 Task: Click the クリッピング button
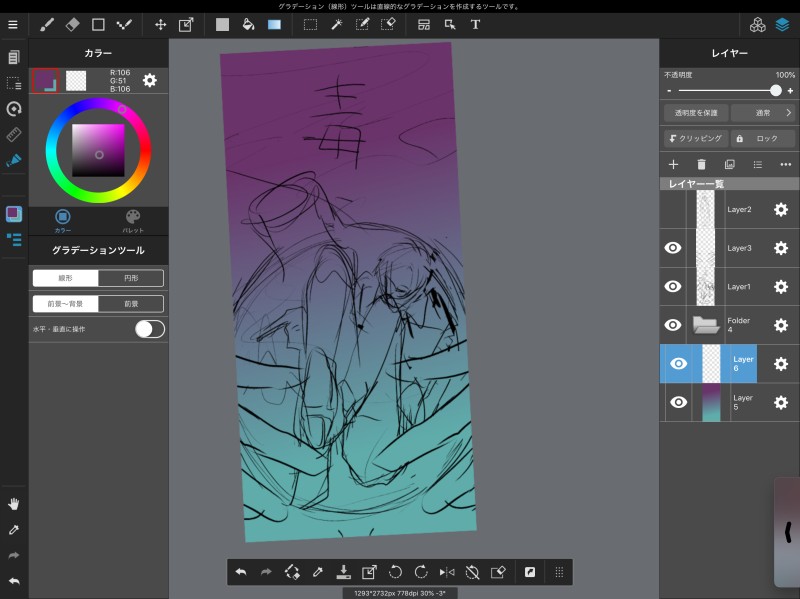696,138
